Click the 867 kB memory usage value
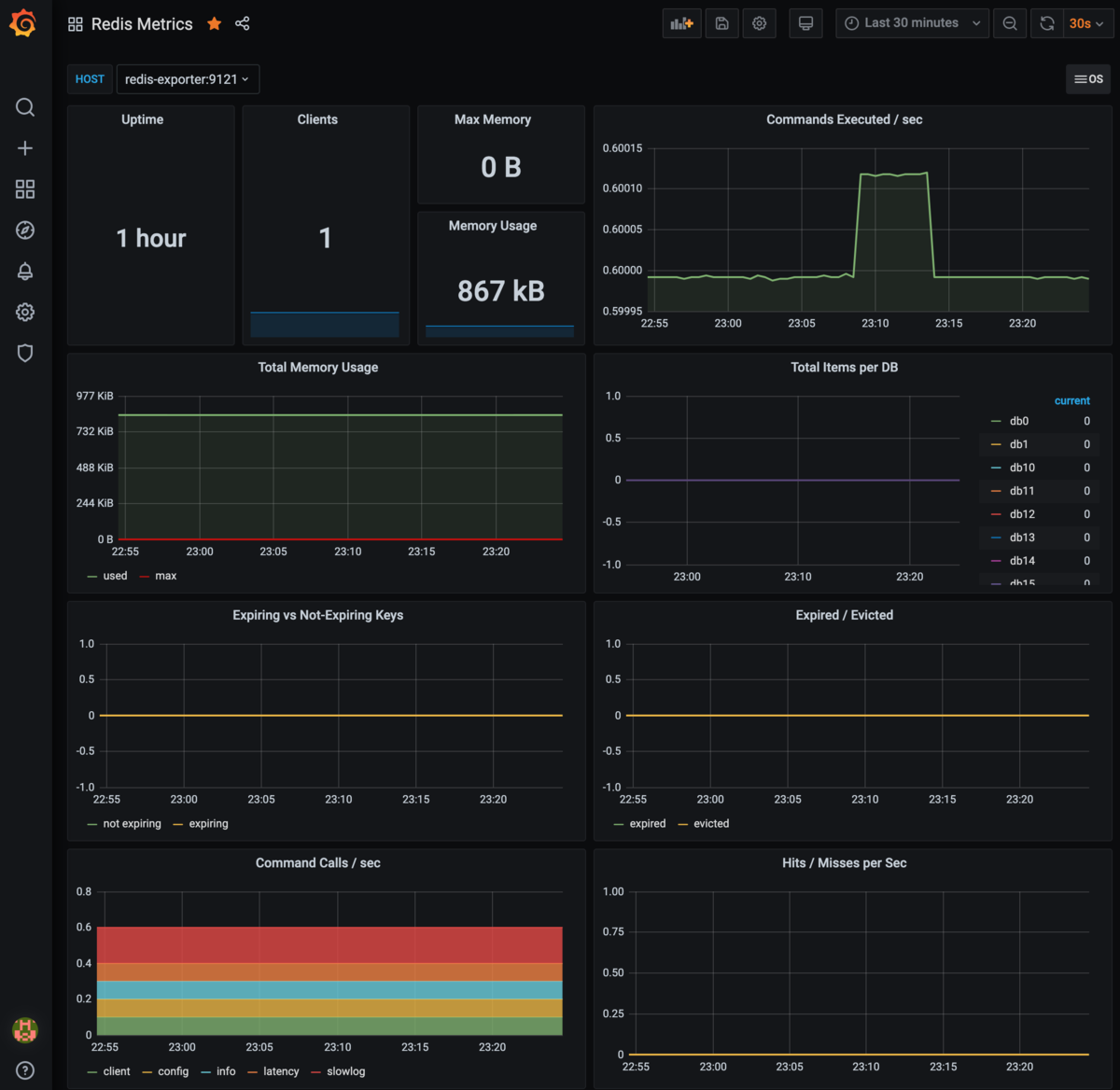This screenshot has width=1120, height=1090. click(x=501, y=291)
